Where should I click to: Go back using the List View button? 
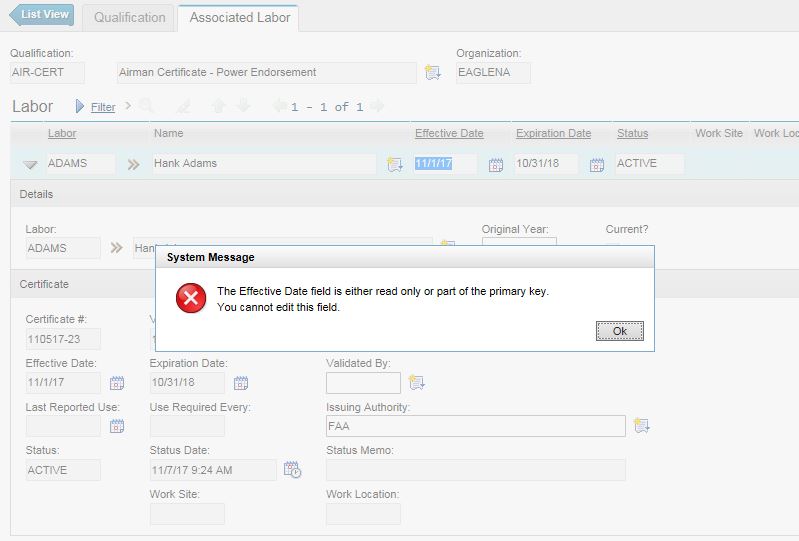point(42,15)
